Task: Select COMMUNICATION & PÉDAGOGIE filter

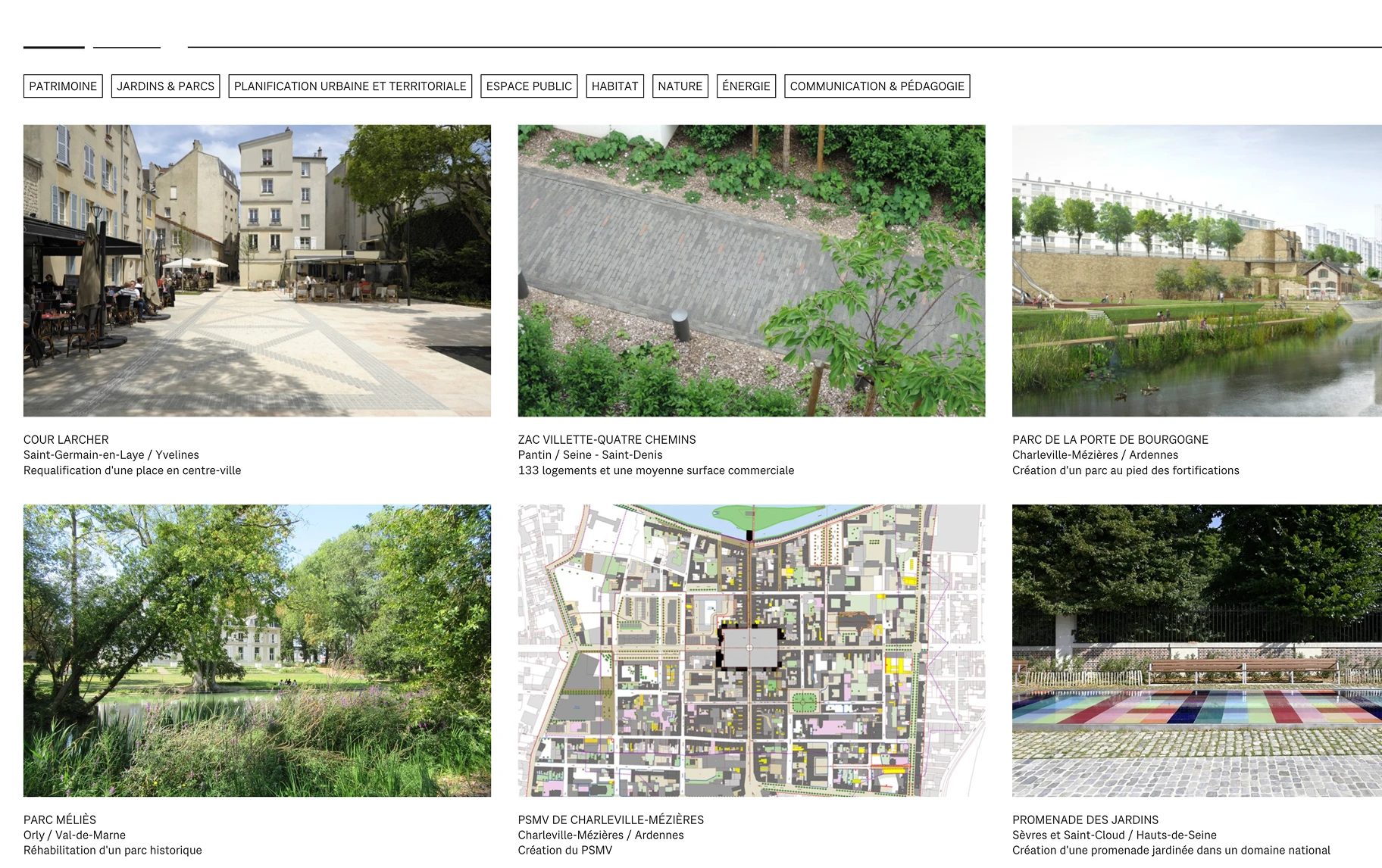Action: [x=877, y=86]
